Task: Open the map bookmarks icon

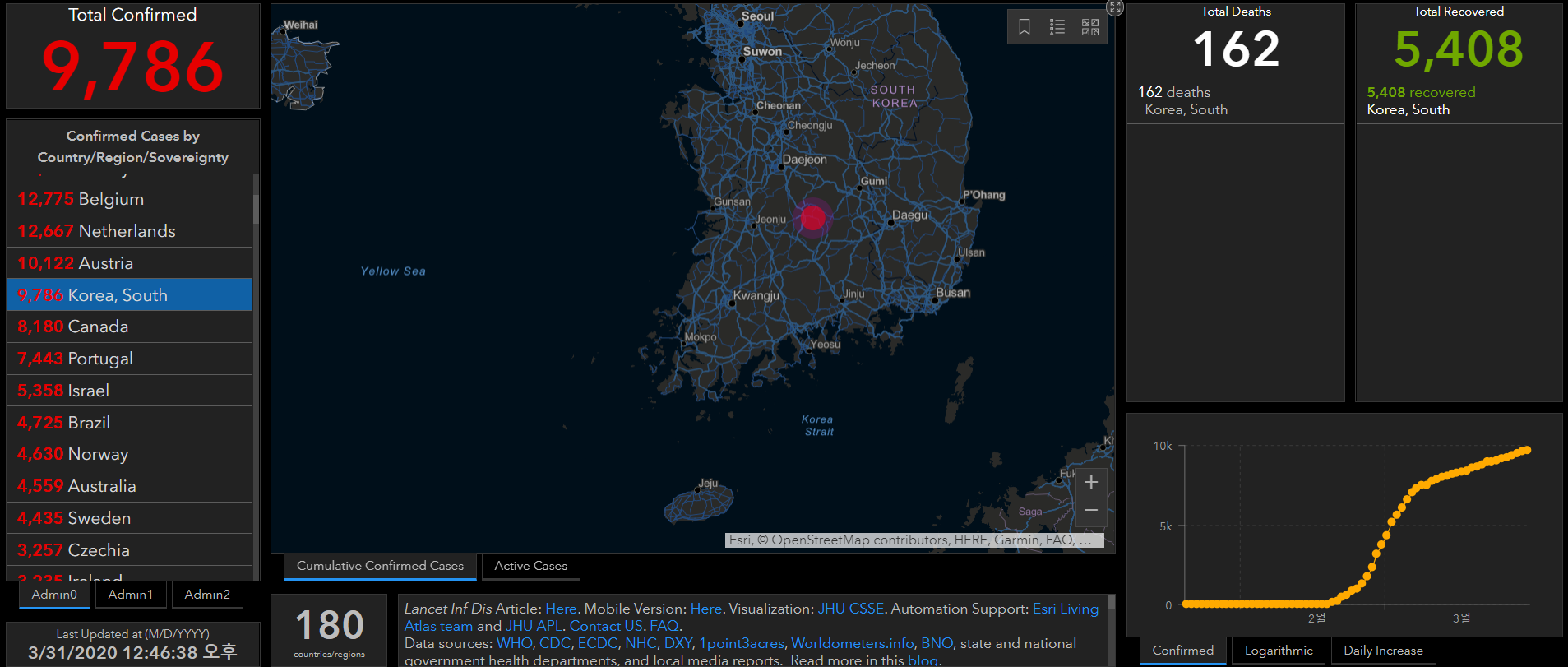Action: click(1025, 27)
